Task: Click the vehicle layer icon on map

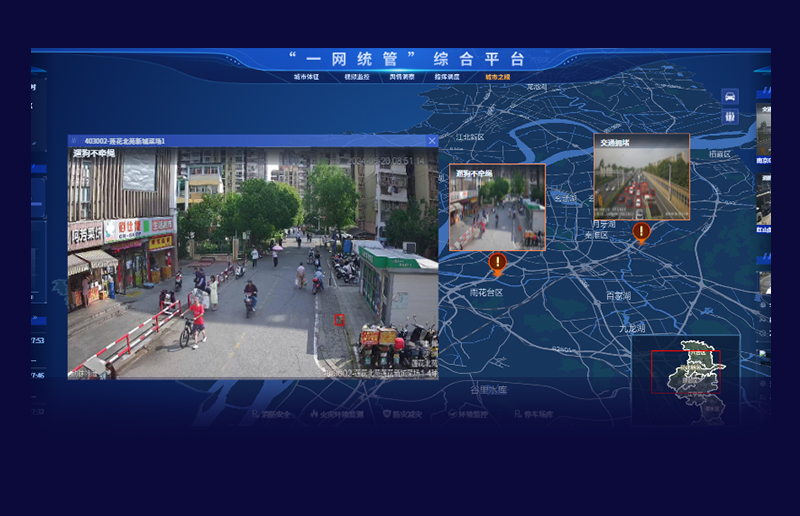Action: 730,97
